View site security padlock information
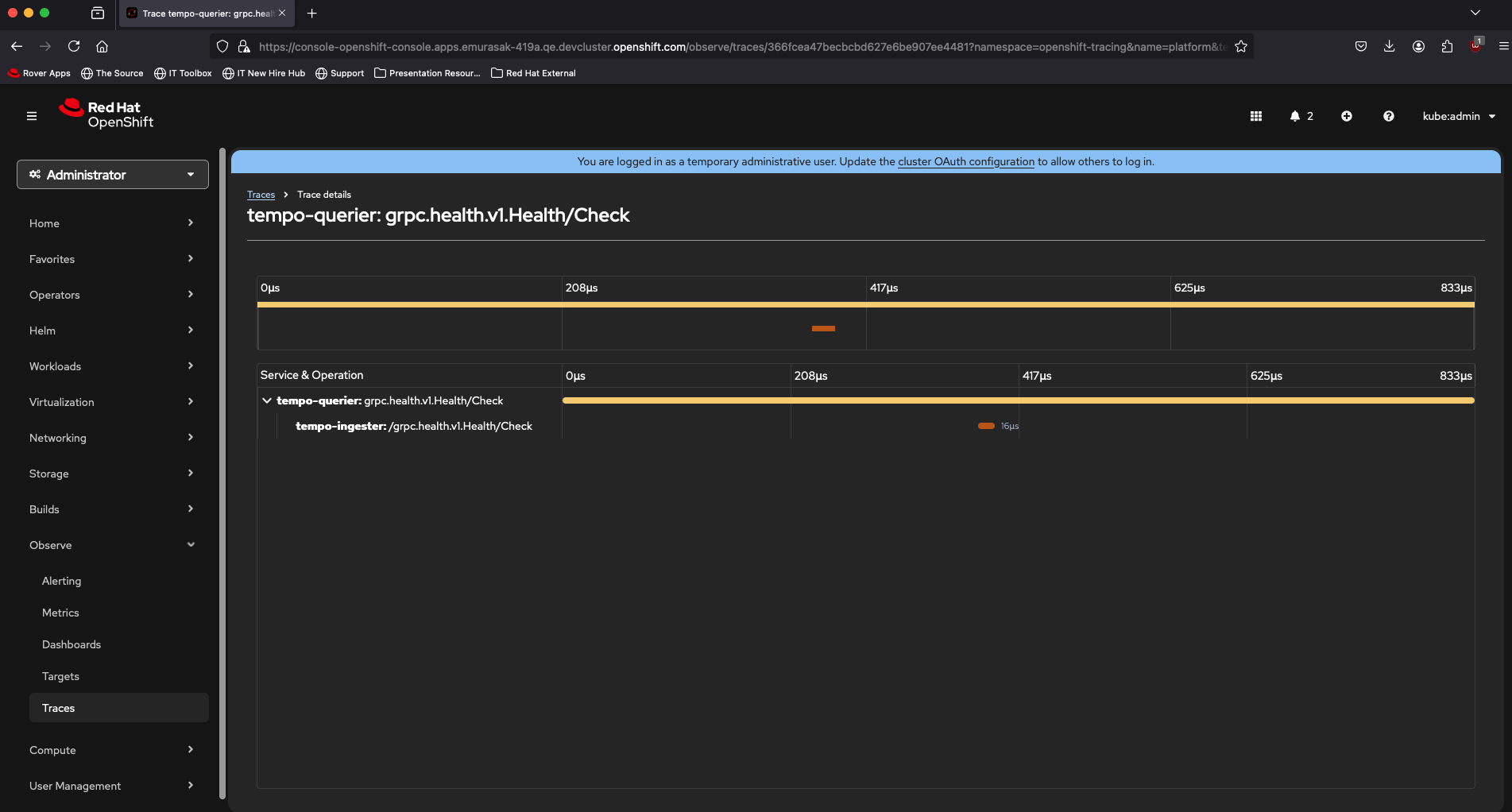 pos(244,46)
